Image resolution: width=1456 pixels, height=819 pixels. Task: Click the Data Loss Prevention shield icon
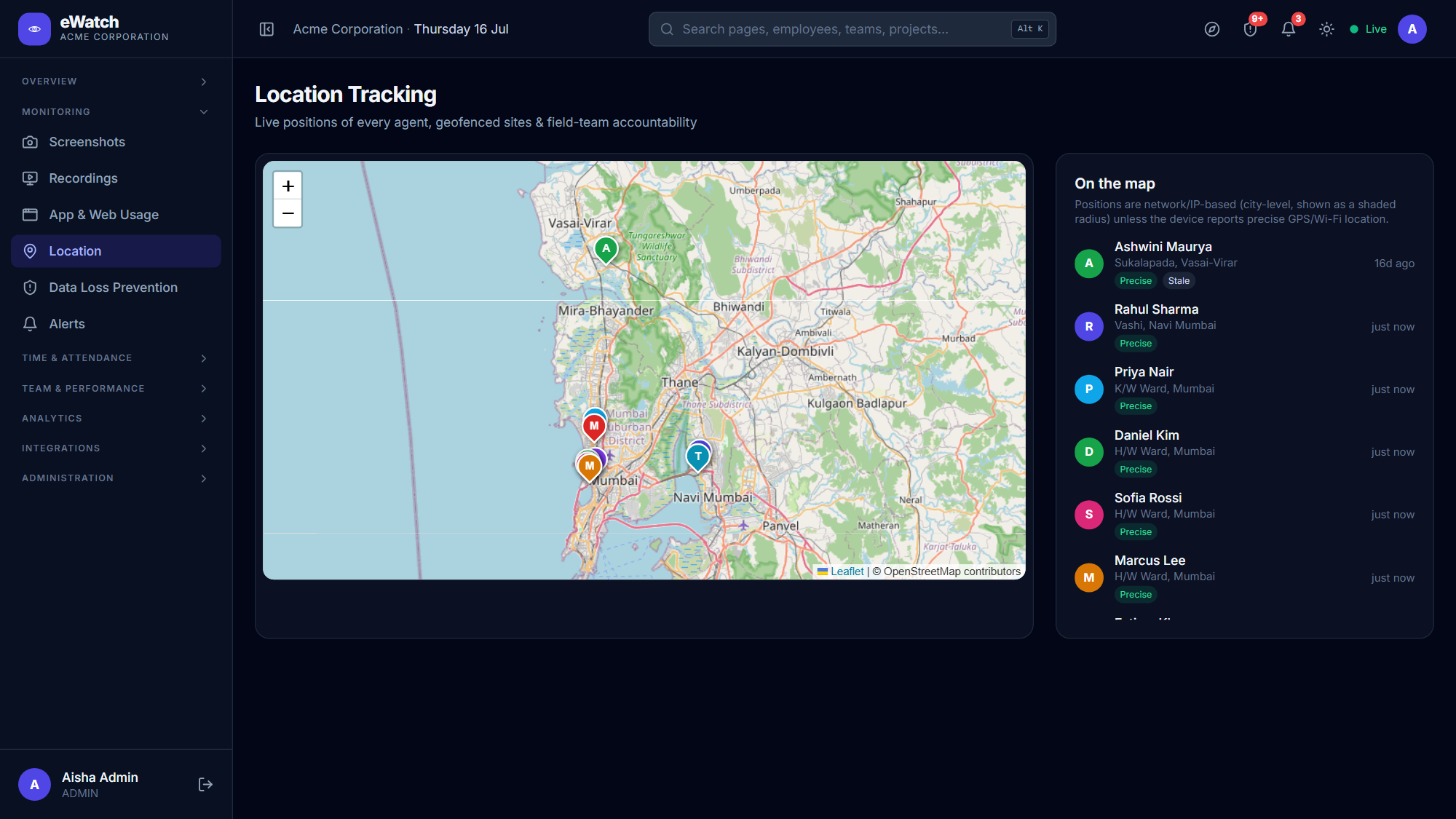(x=30, y=288)
